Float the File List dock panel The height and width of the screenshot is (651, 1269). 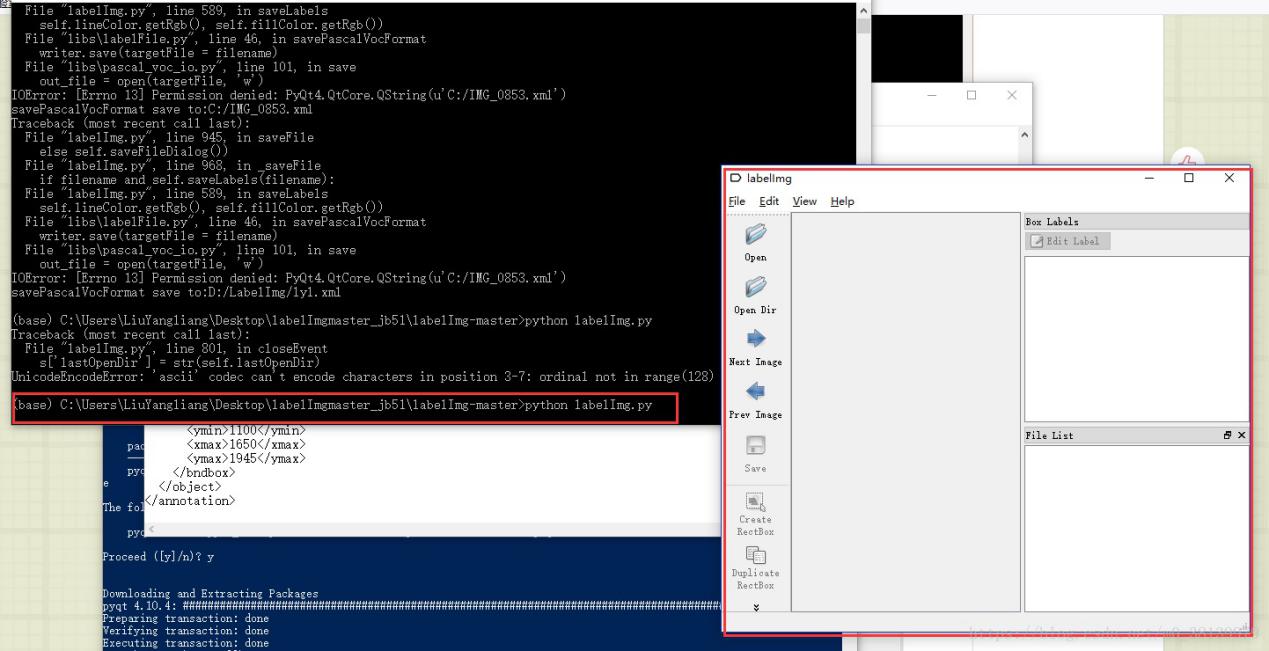1227,436
